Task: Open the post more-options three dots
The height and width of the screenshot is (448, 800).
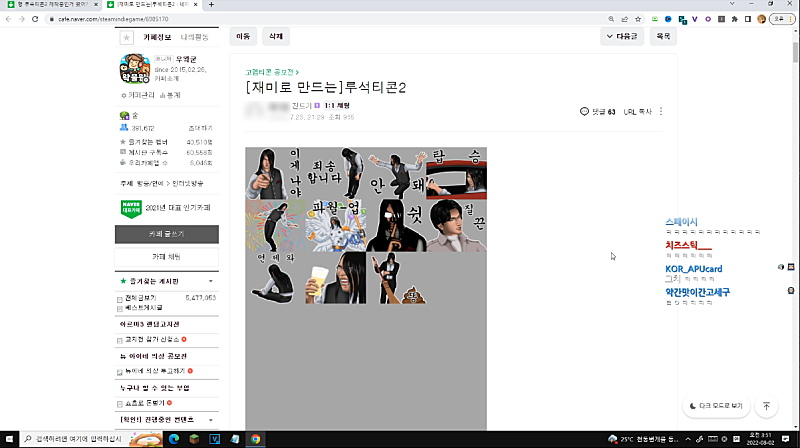Action: [x=661, y=111]
